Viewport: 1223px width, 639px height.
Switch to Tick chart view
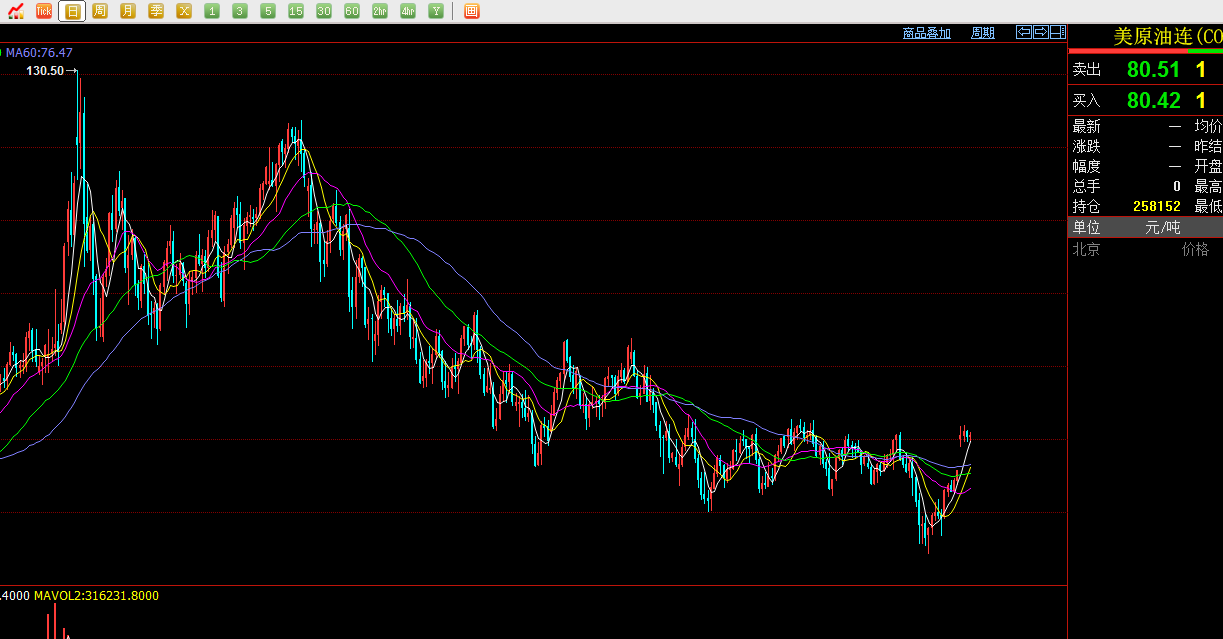(44, 11)
